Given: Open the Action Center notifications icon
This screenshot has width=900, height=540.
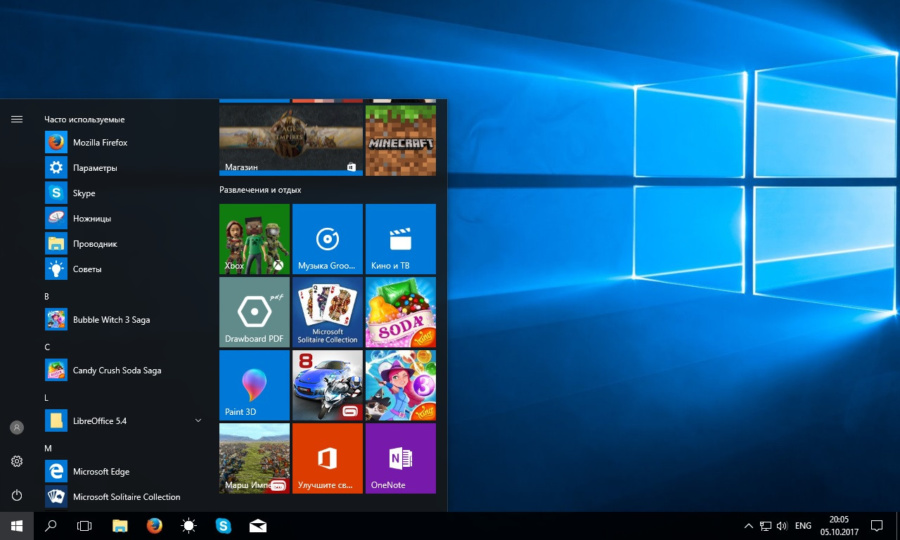Looking at the screenshot, I should coord(876,526).
